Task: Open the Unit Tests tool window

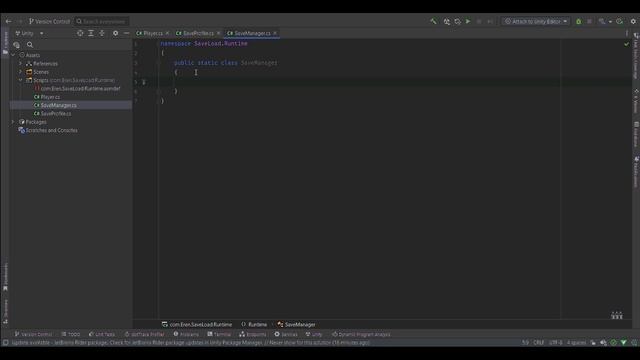Action: pyautogui.click(x=102, y=334)
